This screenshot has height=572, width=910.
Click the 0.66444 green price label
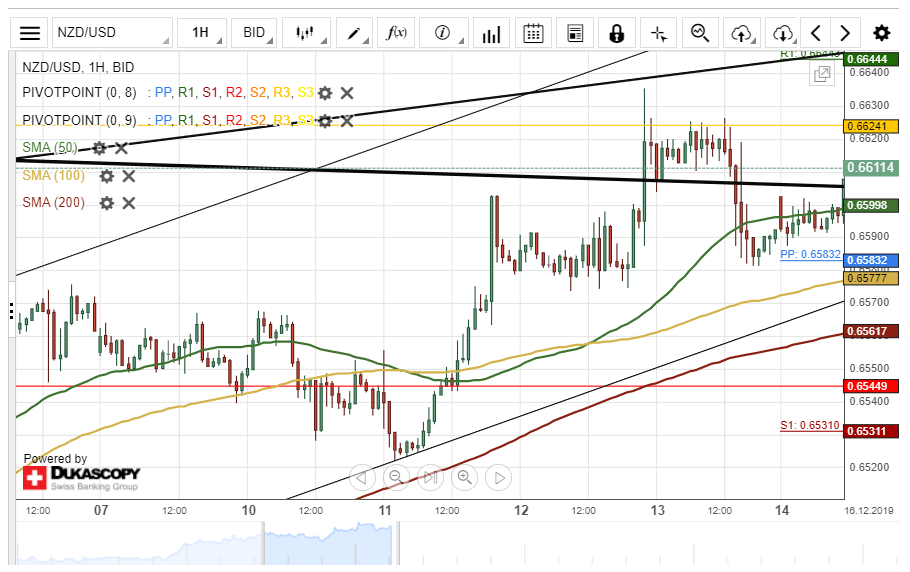point(871,59)
